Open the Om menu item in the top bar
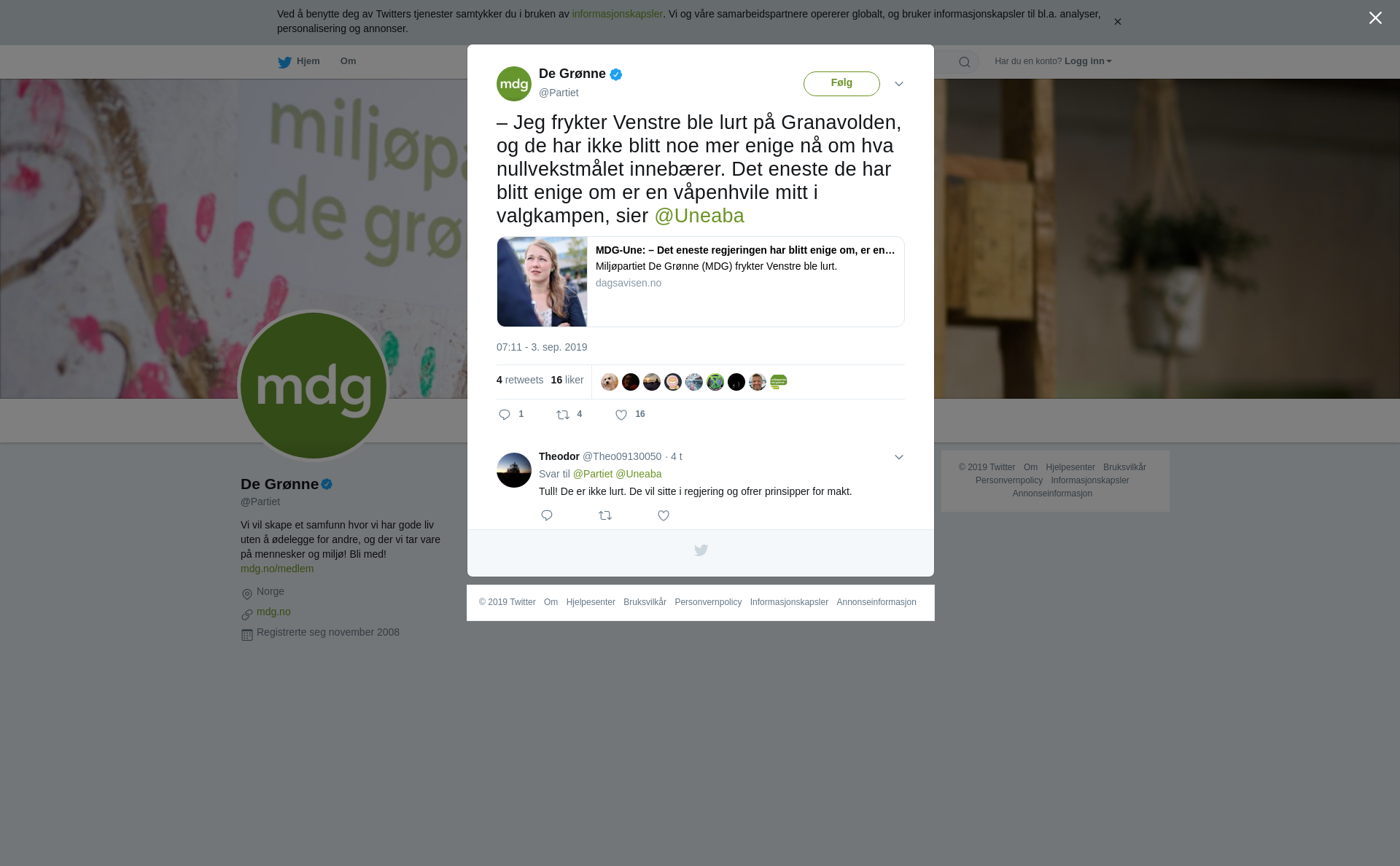1400x866 pixels. pyautogui.click(x=348, y=61)
